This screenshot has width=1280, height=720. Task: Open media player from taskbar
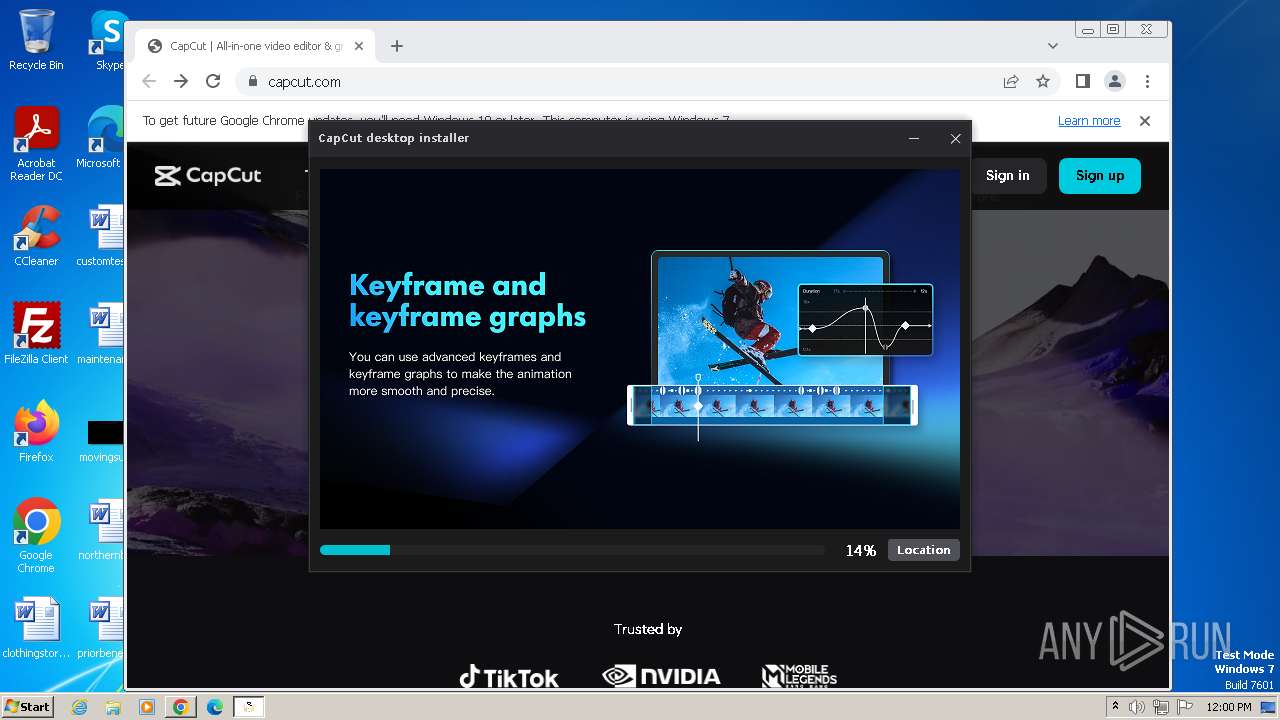point(147,707)
